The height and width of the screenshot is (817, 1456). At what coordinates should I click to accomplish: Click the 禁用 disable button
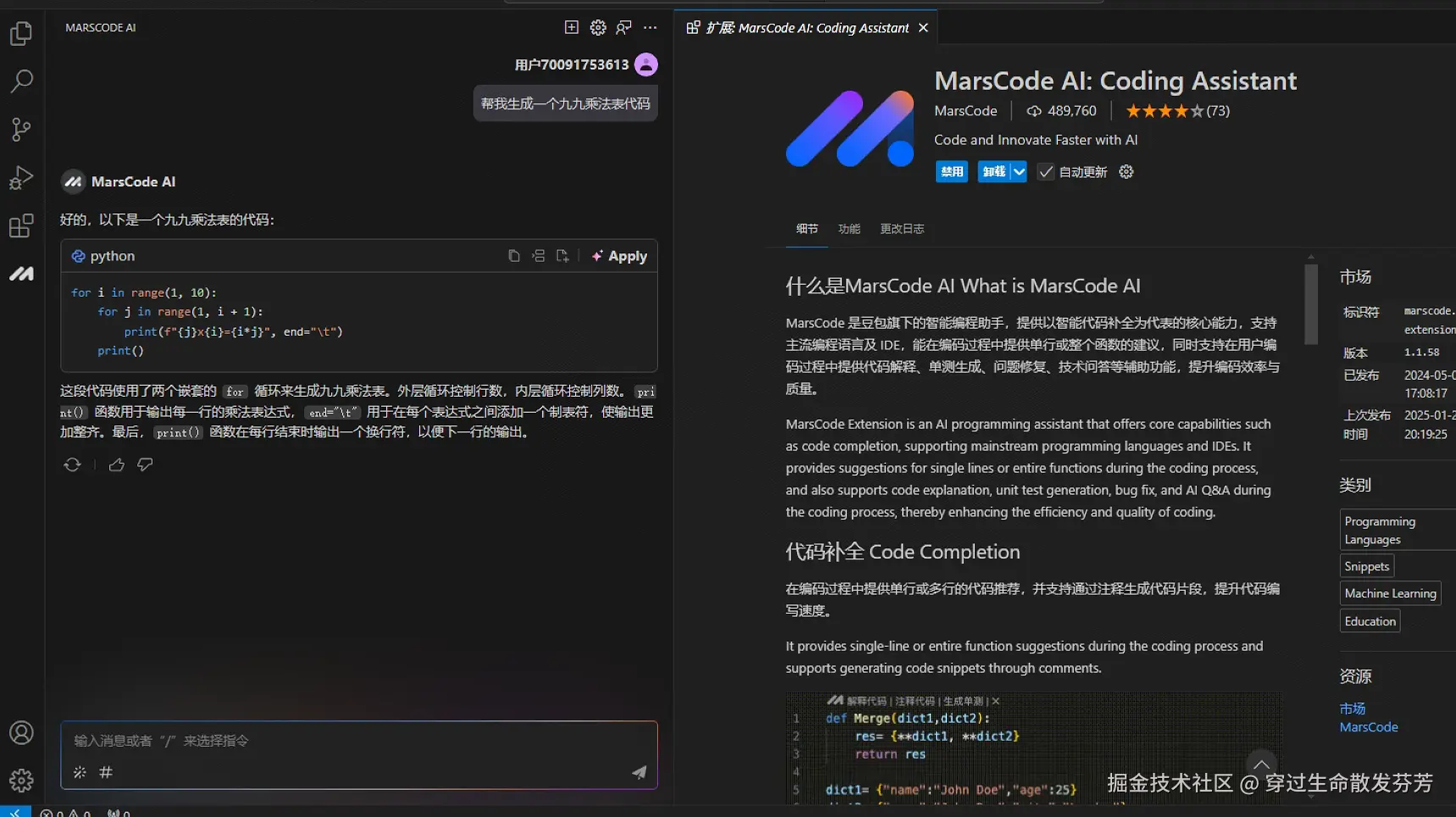[951, 172]
